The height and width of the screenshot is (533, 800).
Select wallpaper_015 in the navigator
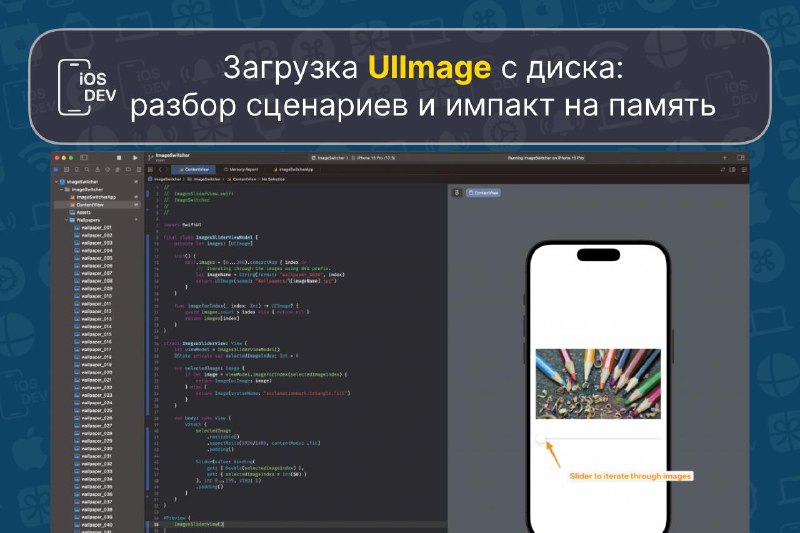97,334
